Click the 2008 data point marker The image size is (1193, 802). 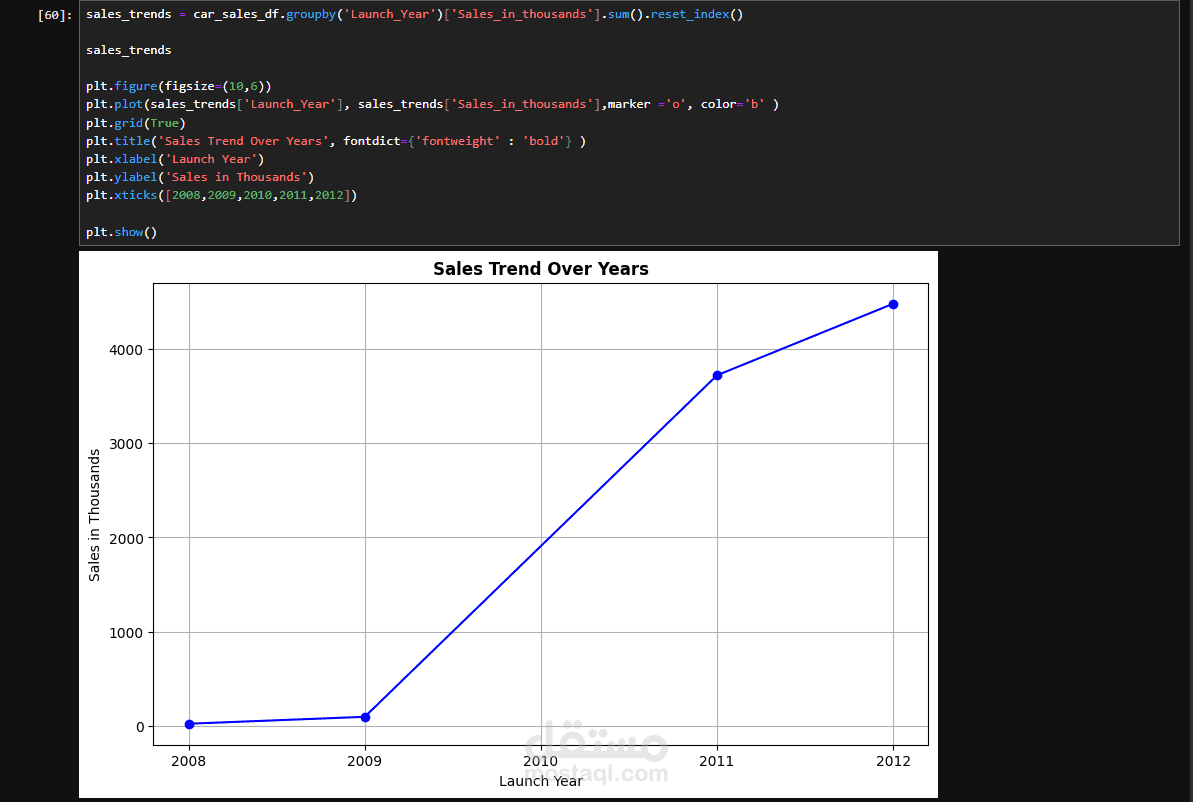click(189, 724)
